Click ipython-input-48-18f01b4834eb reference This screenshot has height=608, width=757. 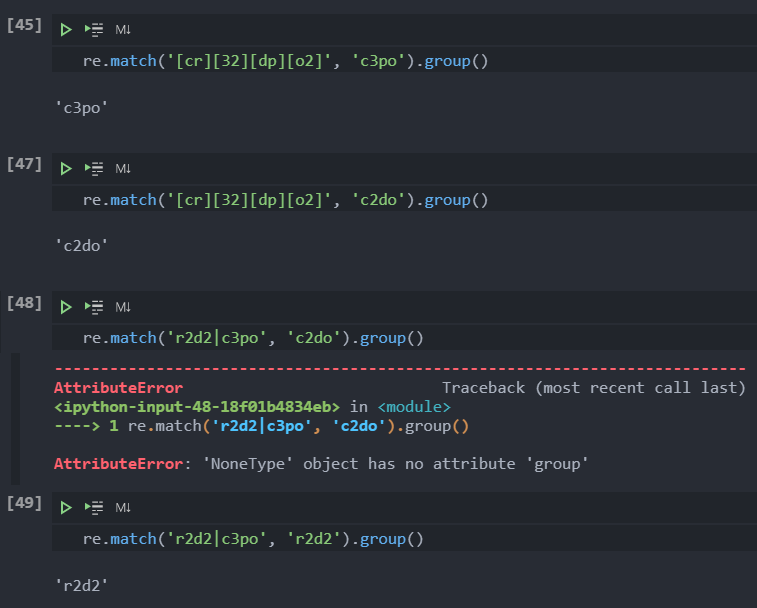[x=197, y=407]
